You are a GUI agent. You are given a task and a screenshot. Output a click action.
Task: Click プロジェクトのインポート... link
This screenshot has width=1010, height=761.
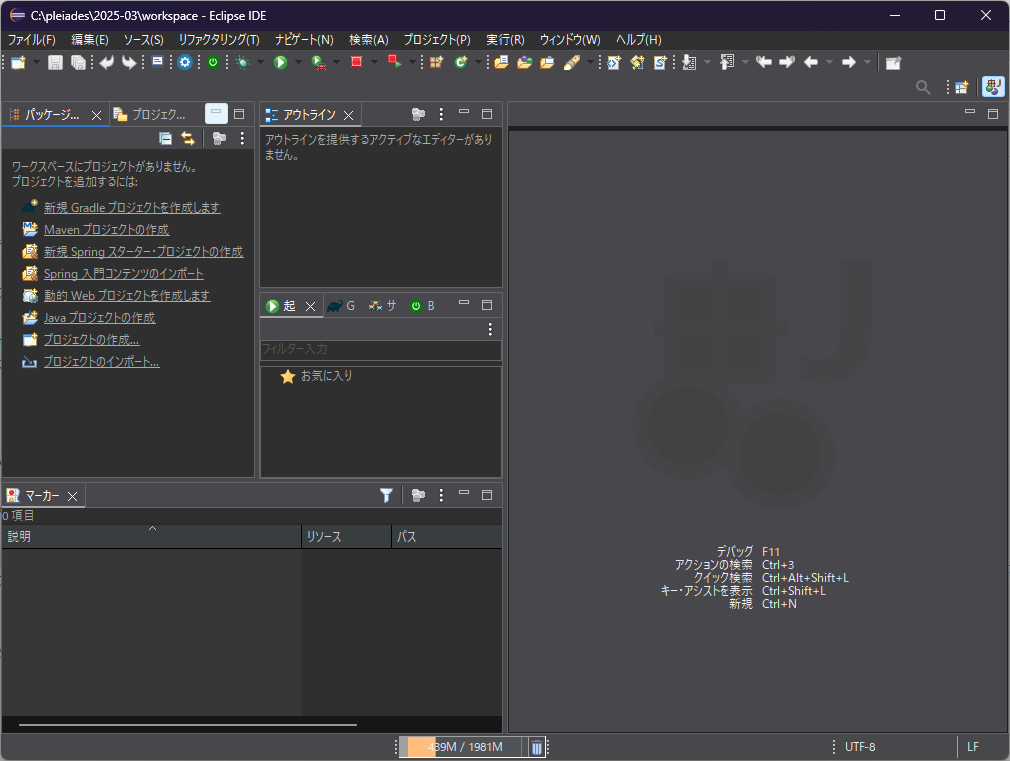coord(102,361)
